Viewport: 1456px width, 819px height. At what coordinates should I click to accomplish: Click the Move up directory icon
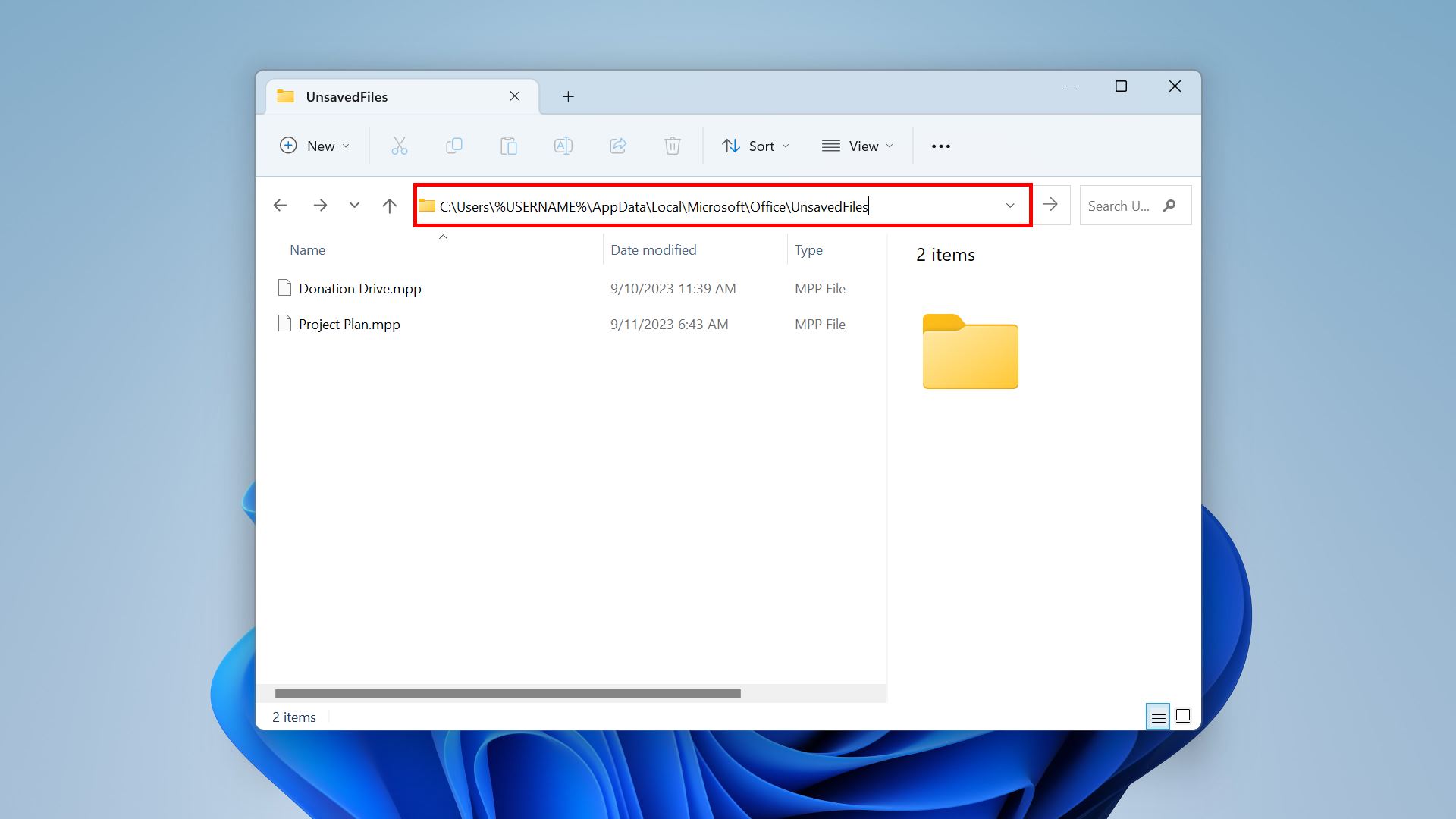click(x=390, y=205)
